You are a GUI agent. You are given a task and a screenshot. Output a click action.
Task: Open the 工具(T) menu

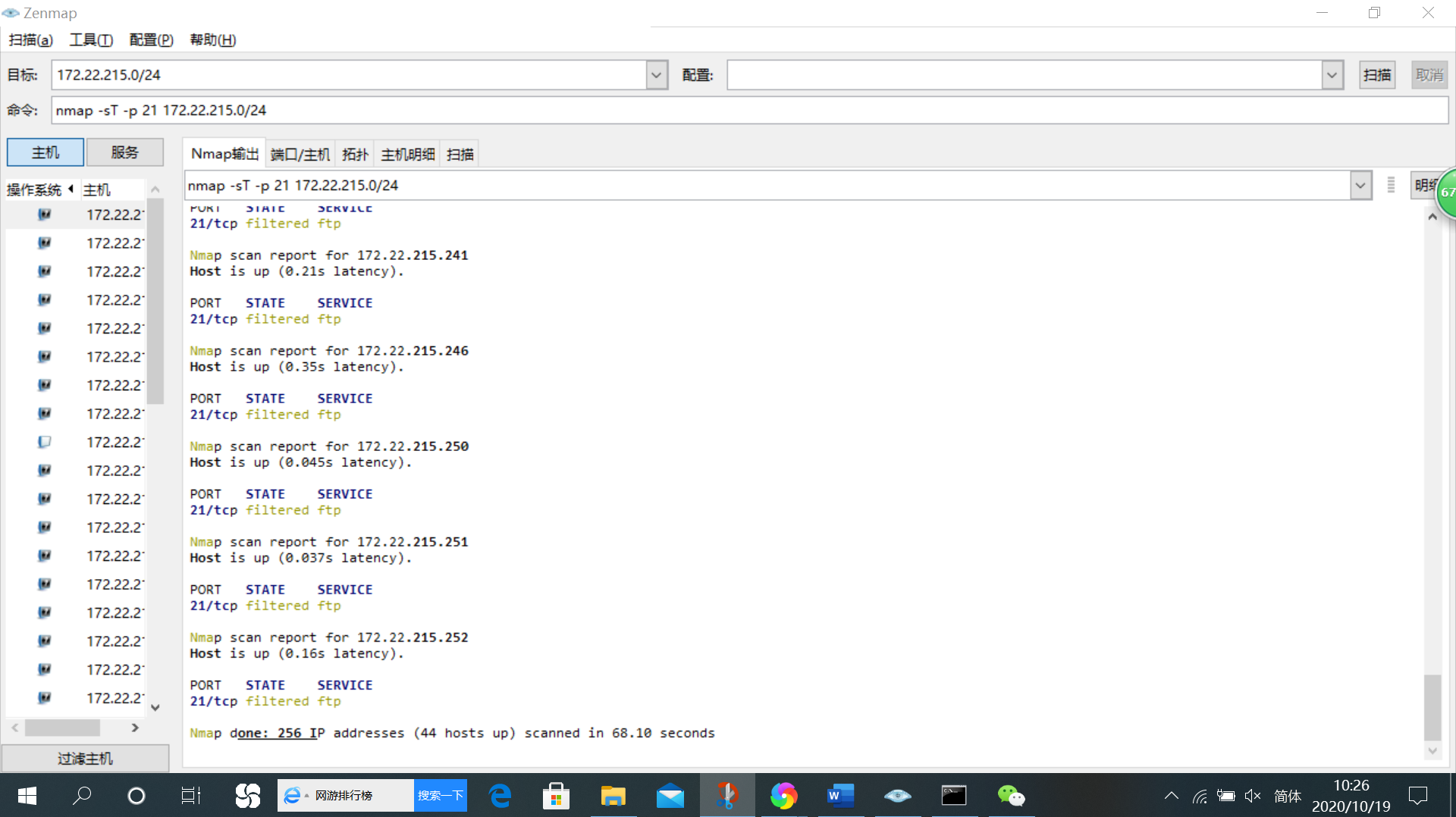point(91,40)
